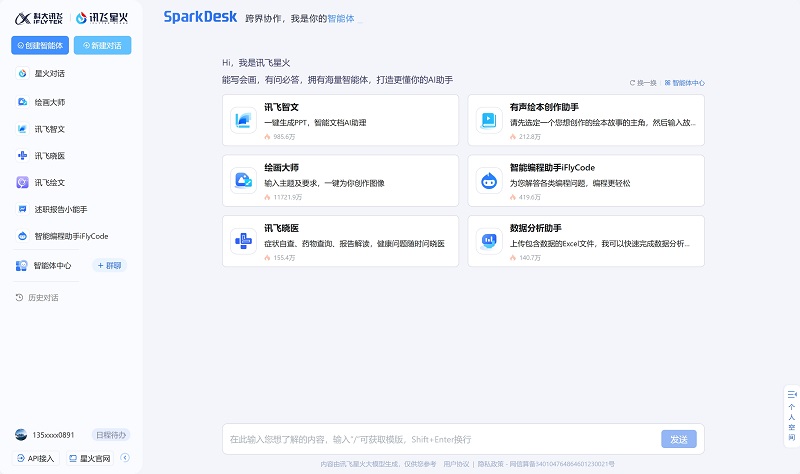
Task: Click the account name 135xxxx0891
Action: click(53, 435)
